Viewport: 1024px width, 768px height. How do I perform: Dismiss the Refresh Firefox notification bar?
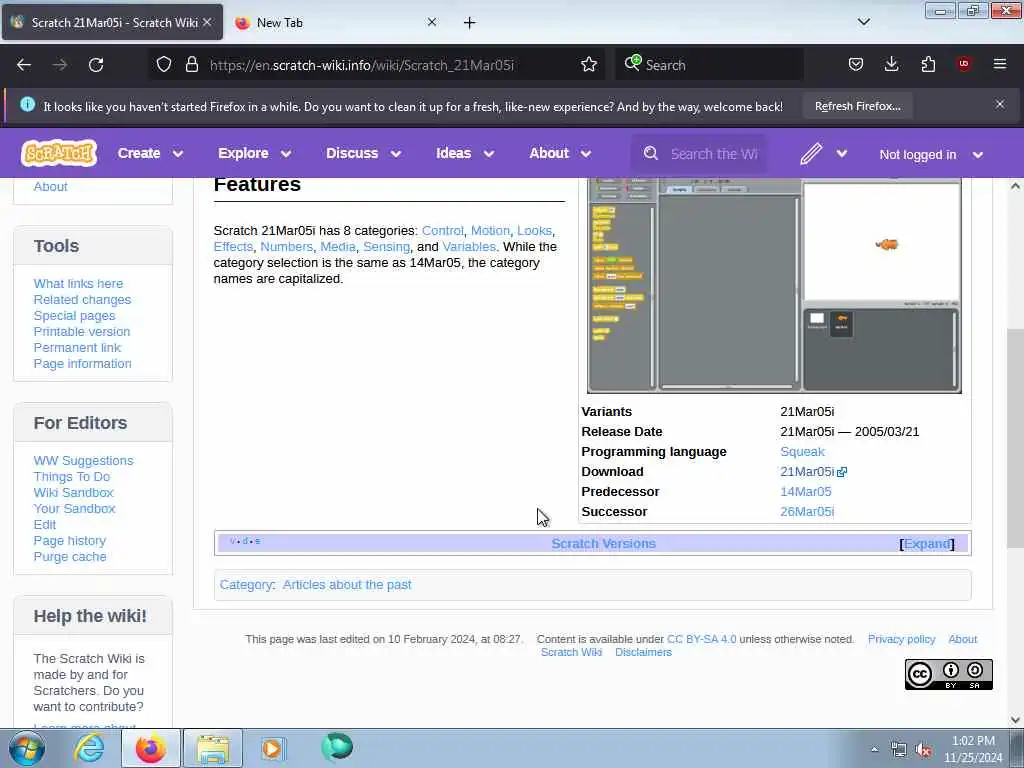point(1000,104)
